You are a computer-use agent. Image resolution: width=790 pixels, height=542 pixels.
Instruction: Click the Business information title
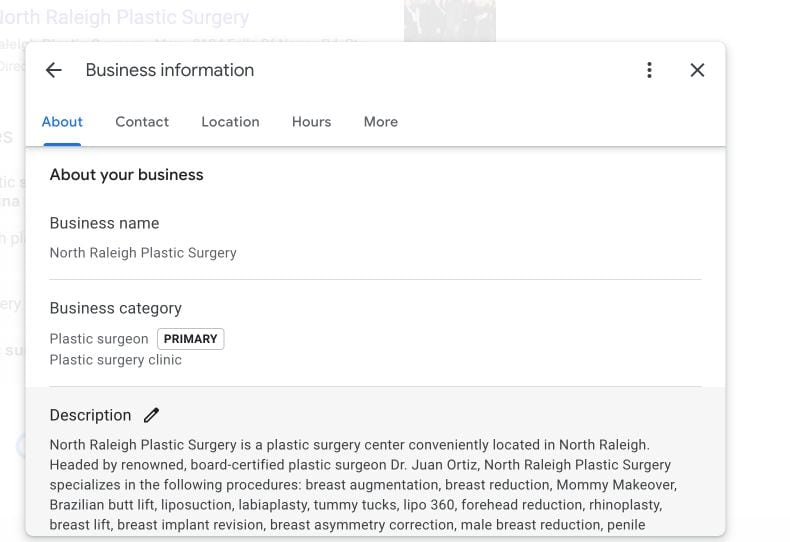click(170, 70)
